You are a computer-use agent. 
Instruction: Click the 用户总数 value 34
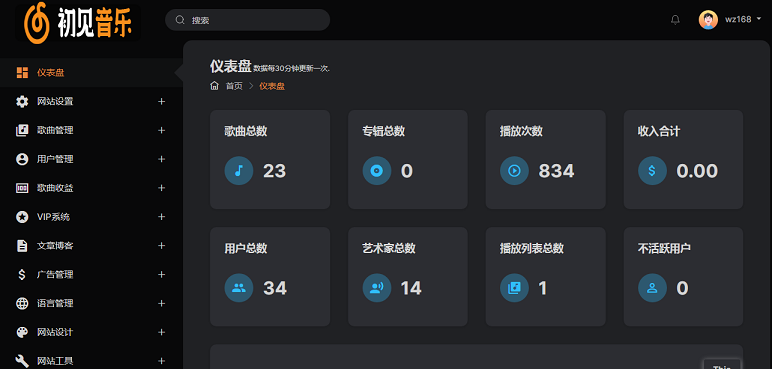point(275,288)
